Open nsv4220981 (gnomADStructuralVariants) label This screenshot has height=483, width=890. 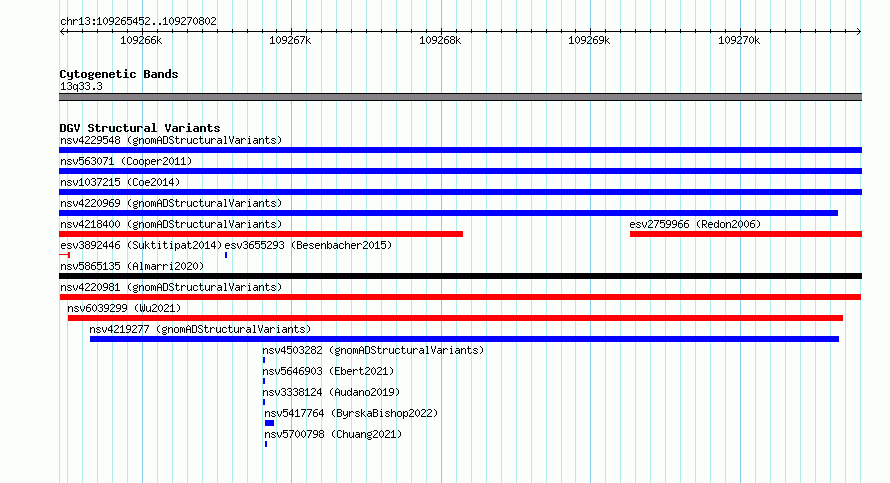point(171,287)
